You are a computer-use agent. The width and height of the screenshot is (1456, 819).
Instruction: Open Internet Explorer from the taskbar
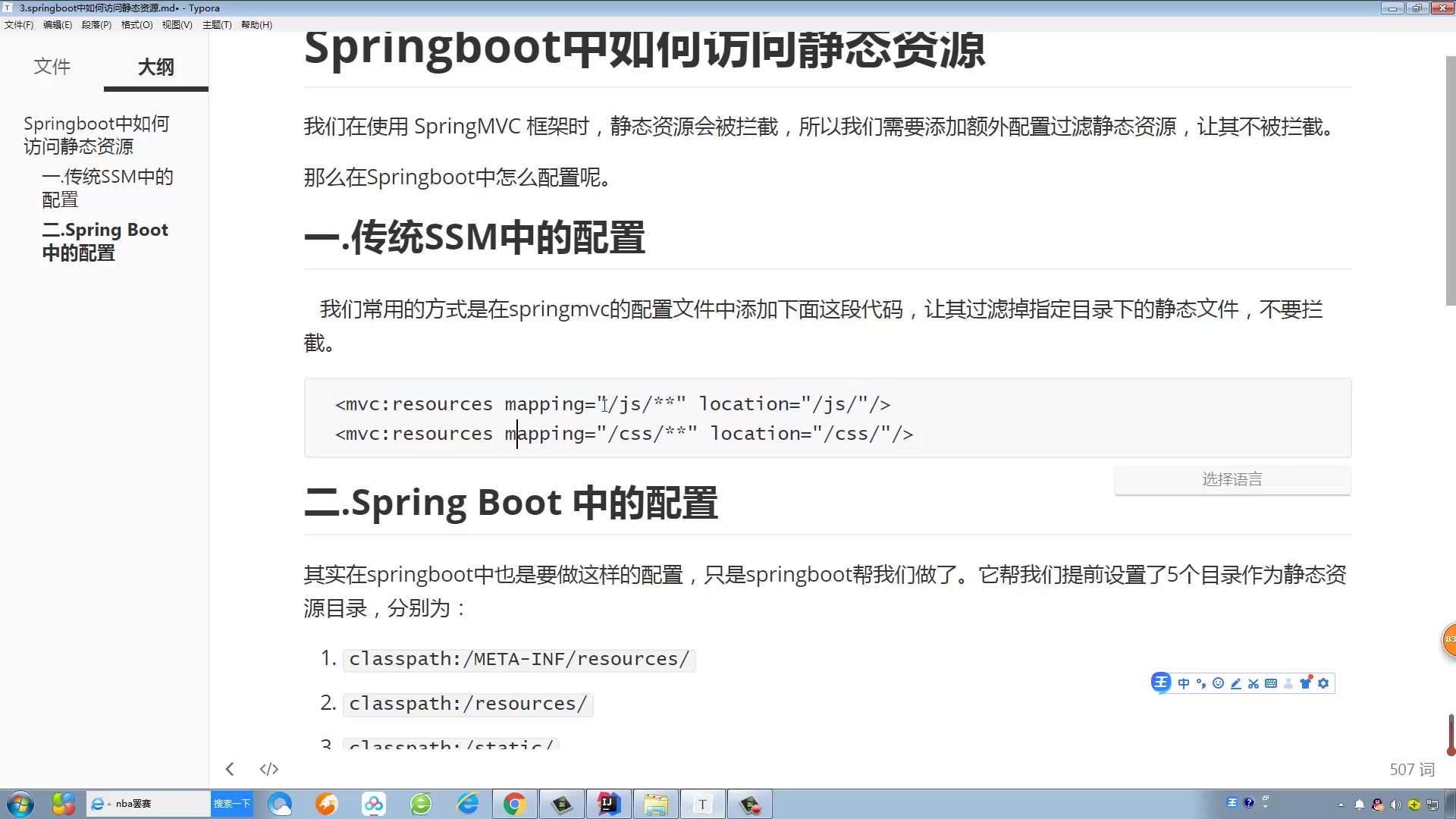(x=468, y=804)
